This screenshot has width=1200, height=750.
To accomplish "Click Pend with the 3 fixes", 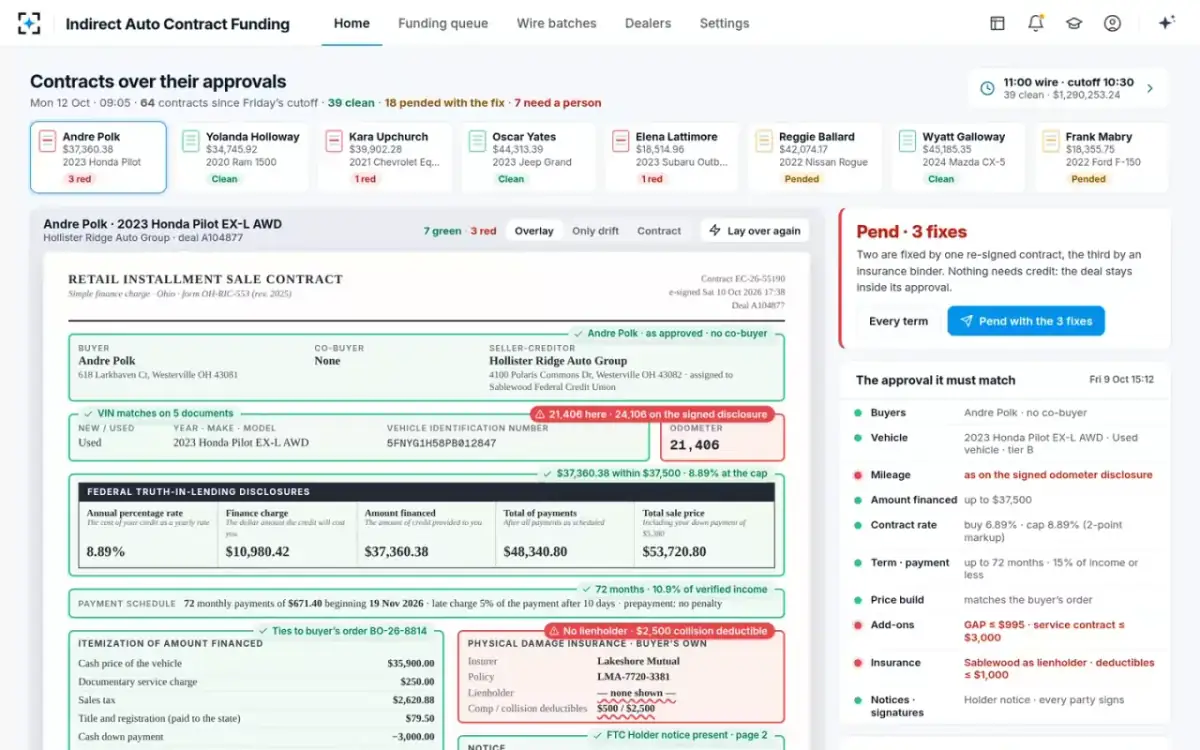I will click(x=1026, y=321).
